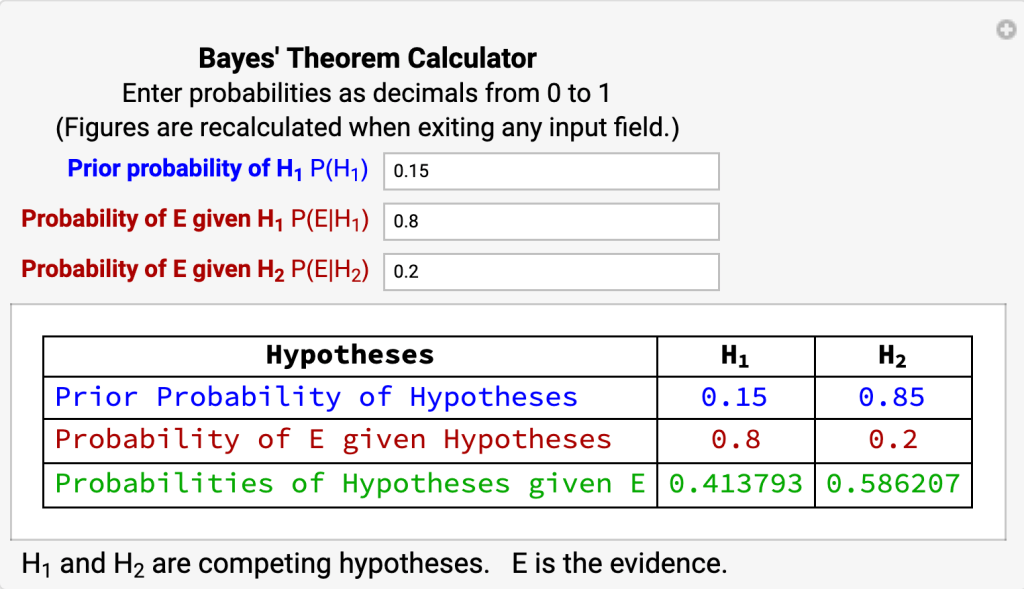The width and height of the screenshot is (1024, 589).
Task: Select the posterior value 0.586207 for H2
Action: click(x=892, y=484)
